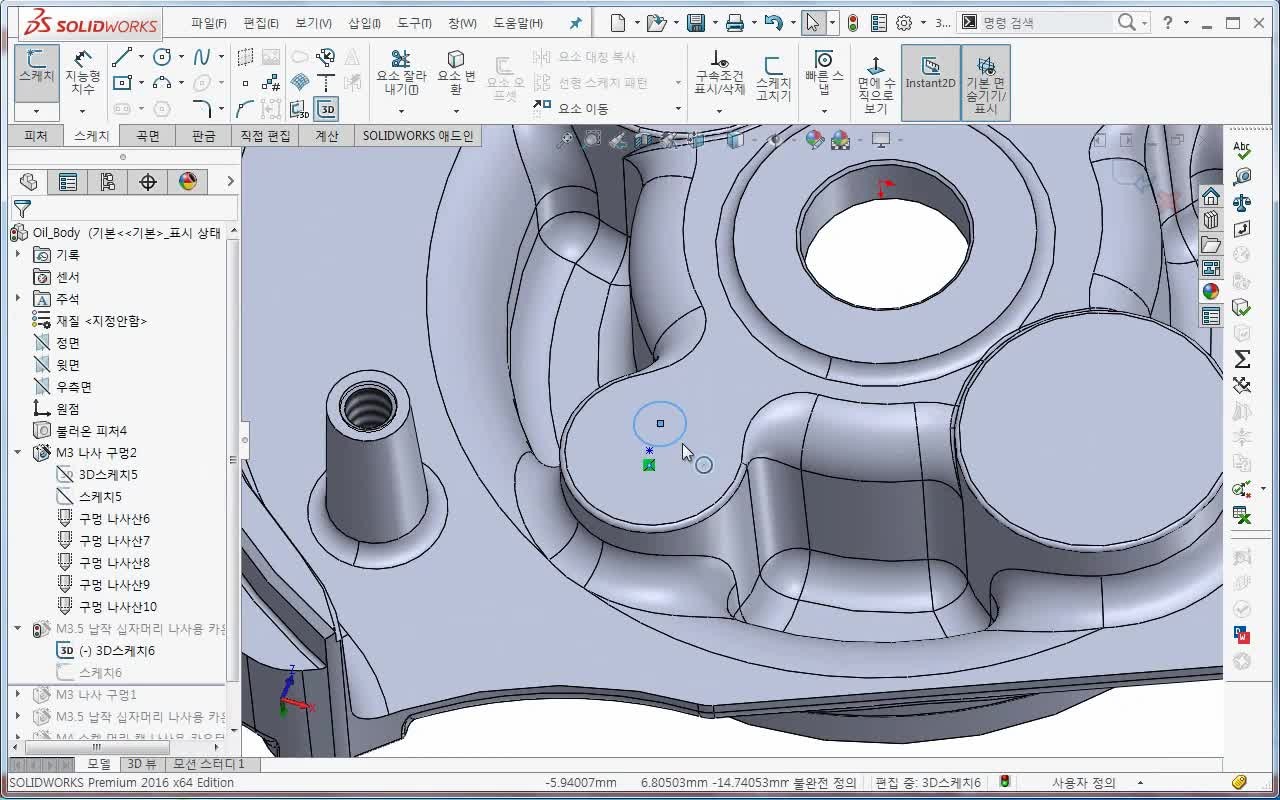Image resolution: width=1280 pixels, height=800 pixels.
Task: Open the Sketch button dropdown arrow
Action: pos(36,111)
